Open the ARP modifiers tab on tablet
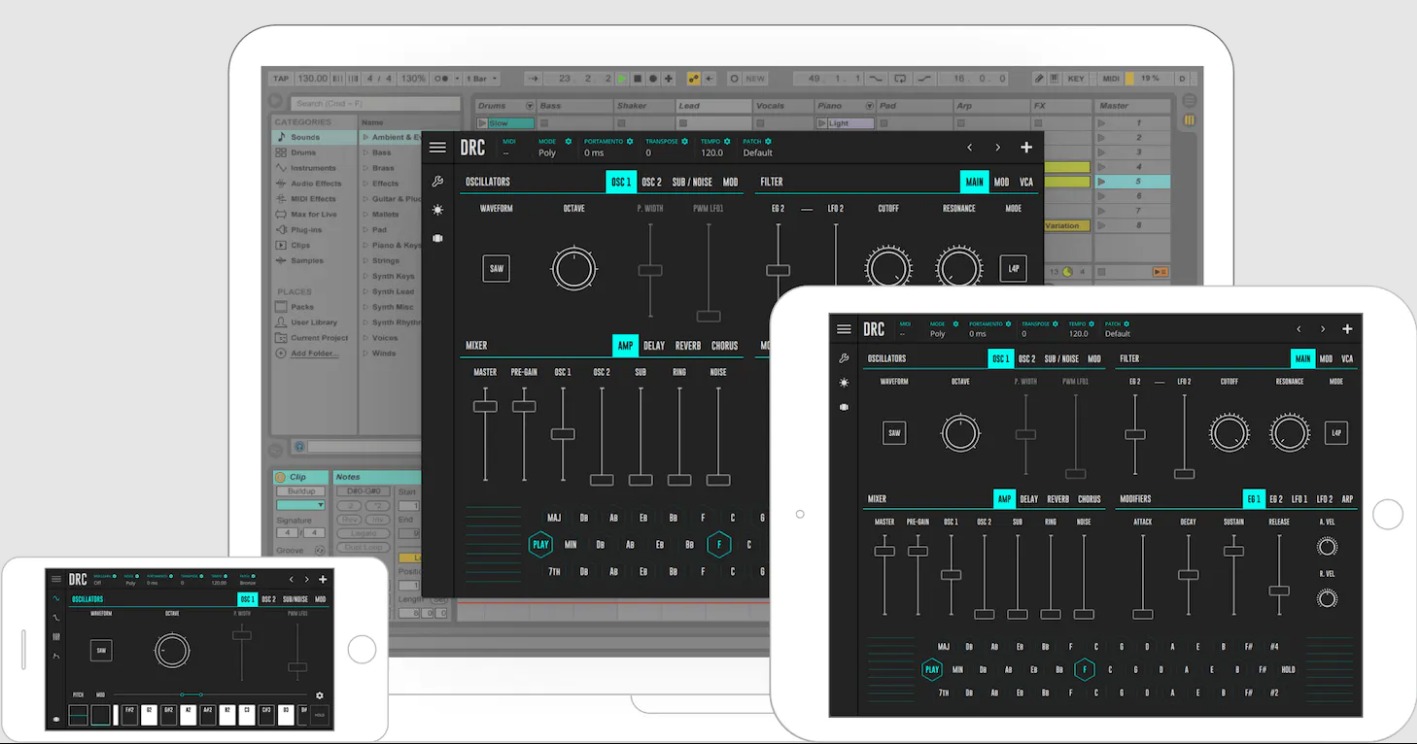Screen dimensions: 1417x744 (1347, 499)
